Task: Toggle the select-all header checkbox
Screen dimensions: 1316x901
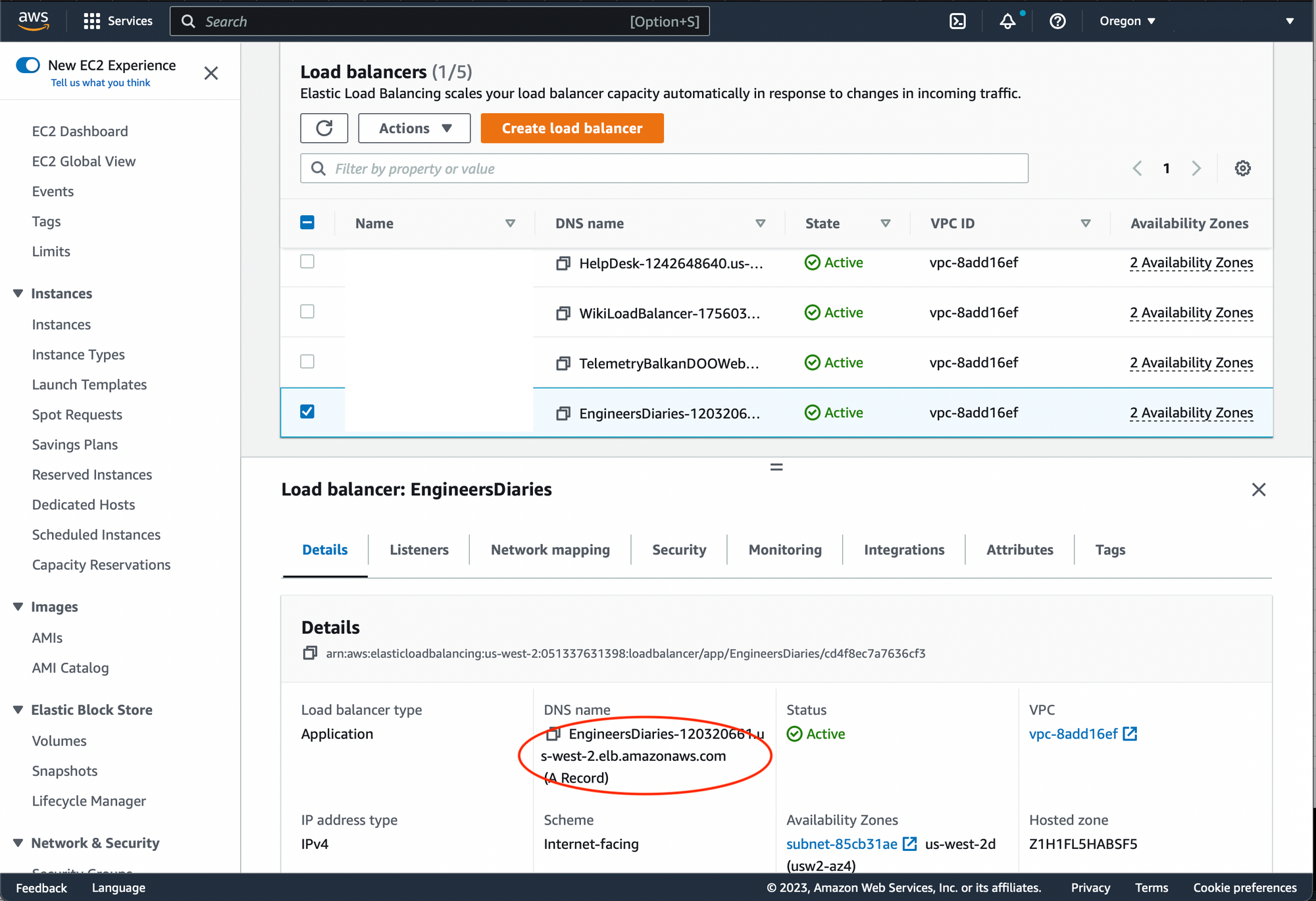Action: (x=307, y=222)
